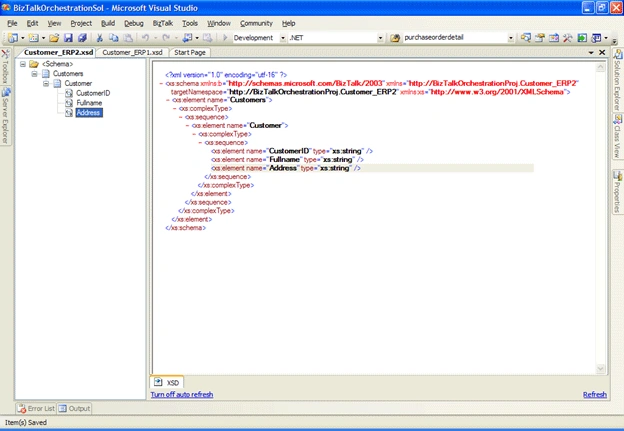Select the Address tree node
Screen dimensions: 624x431
coord(88,113)
